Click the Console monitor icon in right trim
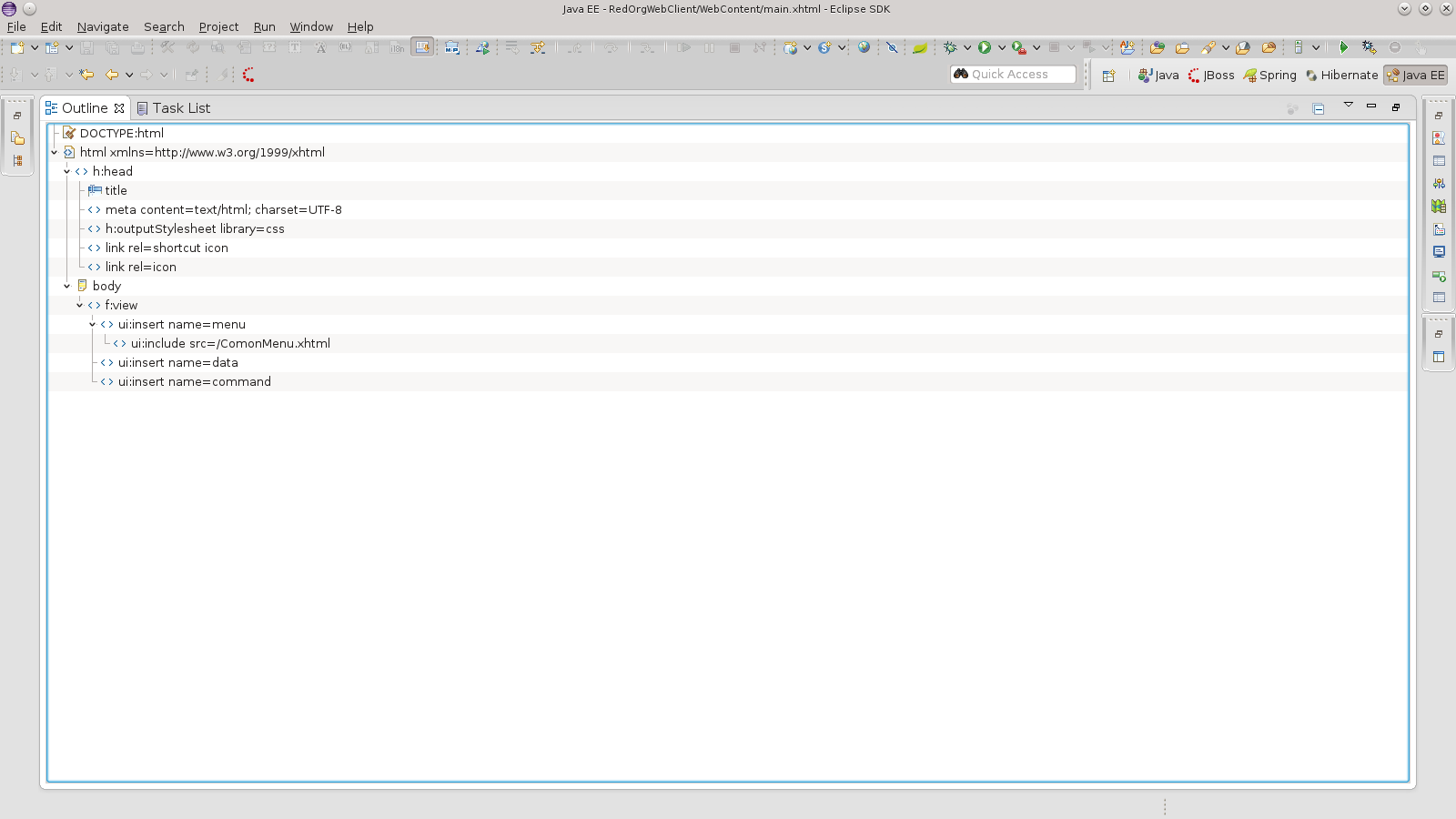1456x819 pixels. coord(1439,252)
